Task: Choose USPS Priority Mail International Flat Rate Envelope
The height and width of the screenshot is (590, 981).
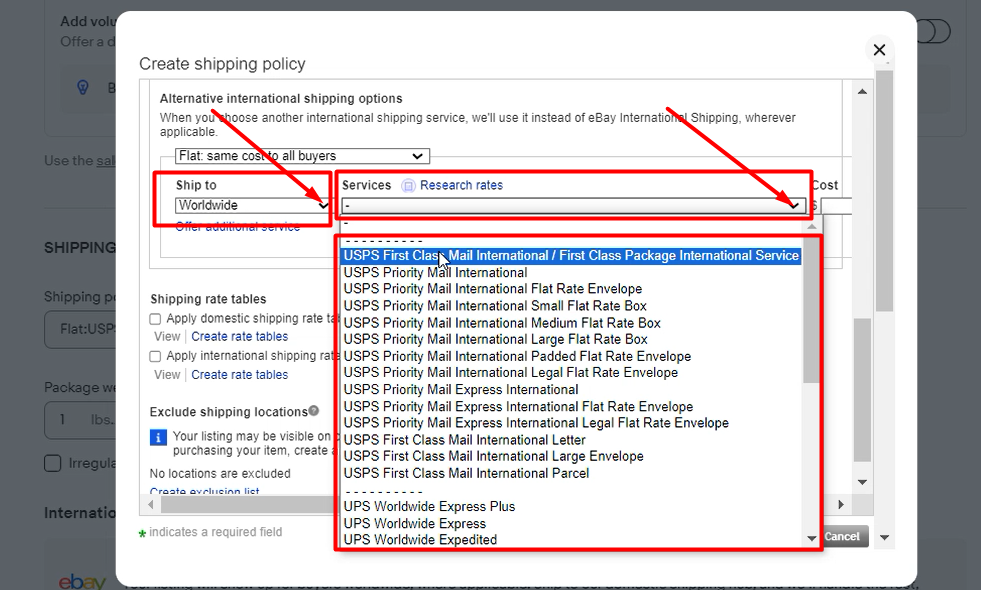Action: click(x=493, y=289)
